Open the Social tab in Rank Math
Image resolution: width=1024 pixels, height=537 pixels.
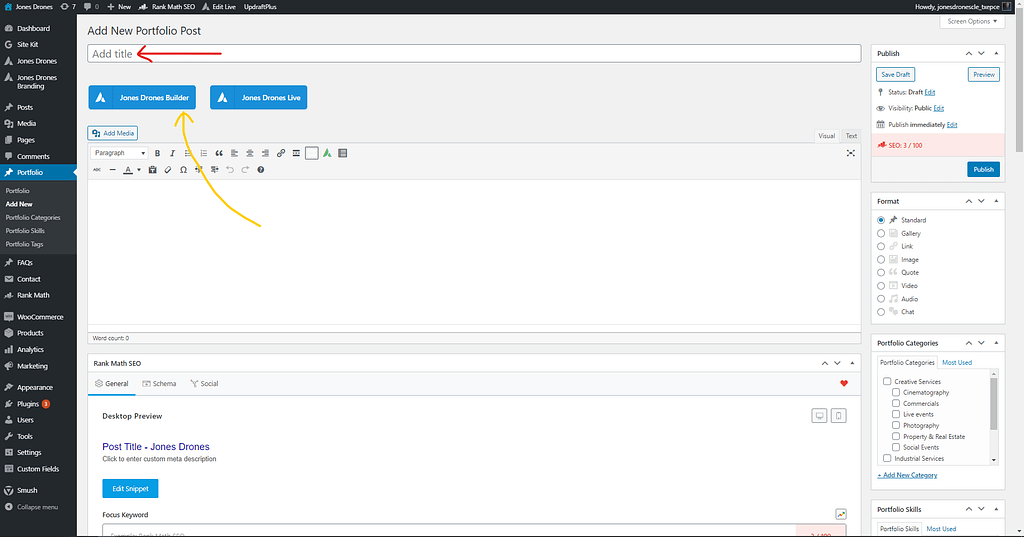204,383
